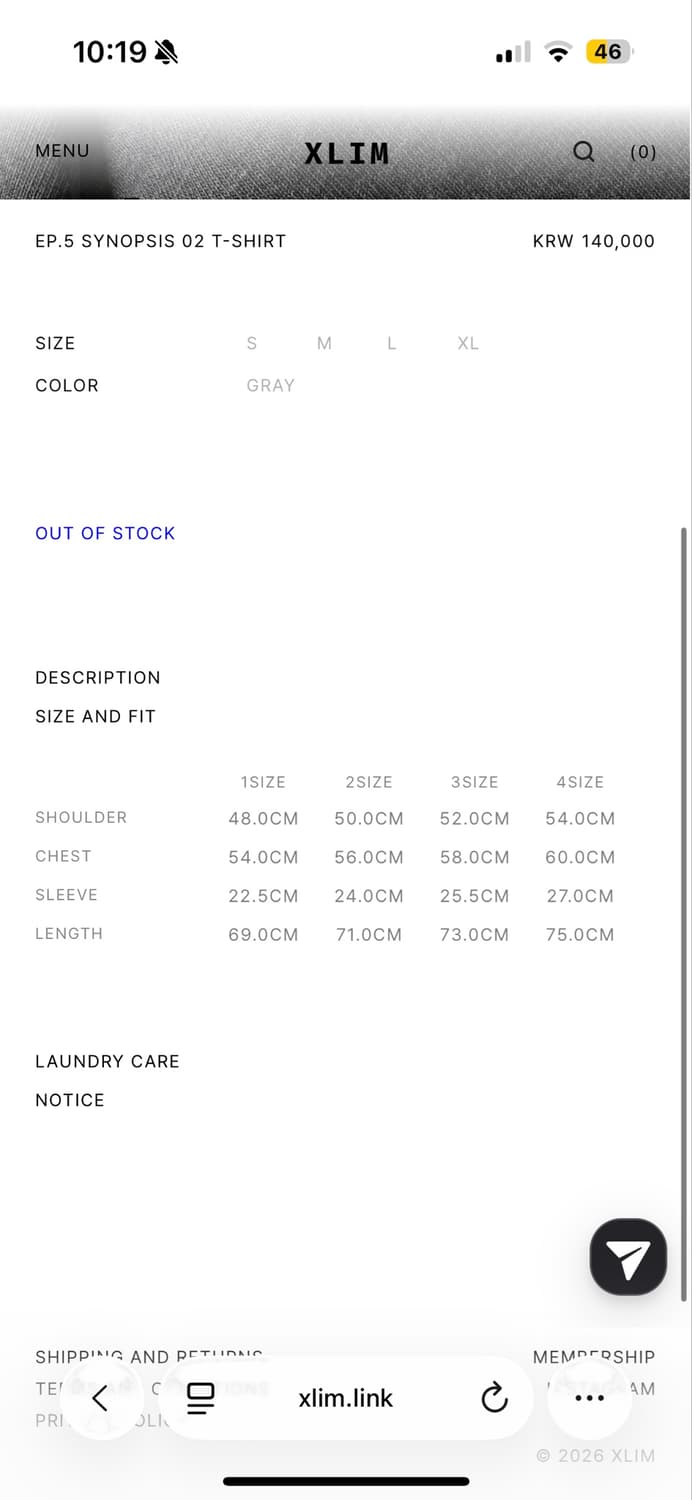This screenshot has height=1500, width=692.
Task: Collapse the SIZE AND FIT section
Action: (95, 716)
